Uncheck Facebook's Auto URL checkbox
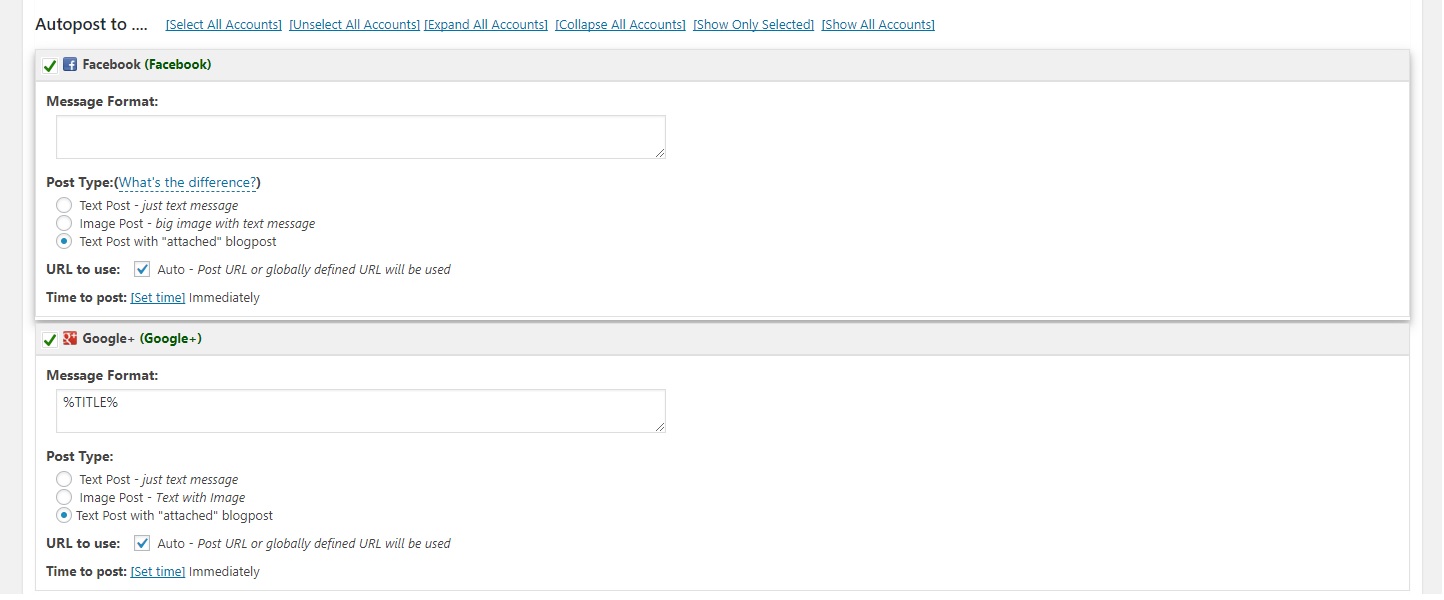The width and height of the screenshot is (1444, 600). pyautogui.click(x=142, y=269)
